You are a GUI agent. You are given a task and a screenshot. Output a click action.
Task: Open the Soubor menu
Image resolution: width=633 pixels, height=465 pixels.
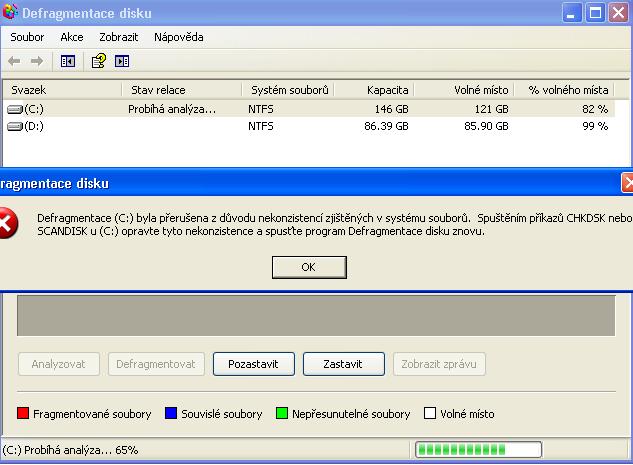click(x=27, y=37)
